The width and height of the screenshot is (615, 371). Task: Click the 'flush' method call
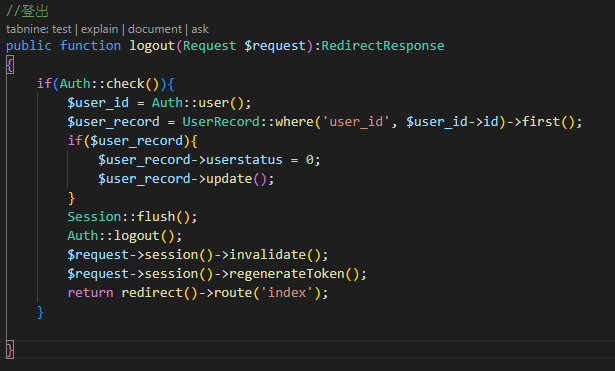(x=156, y=217)
